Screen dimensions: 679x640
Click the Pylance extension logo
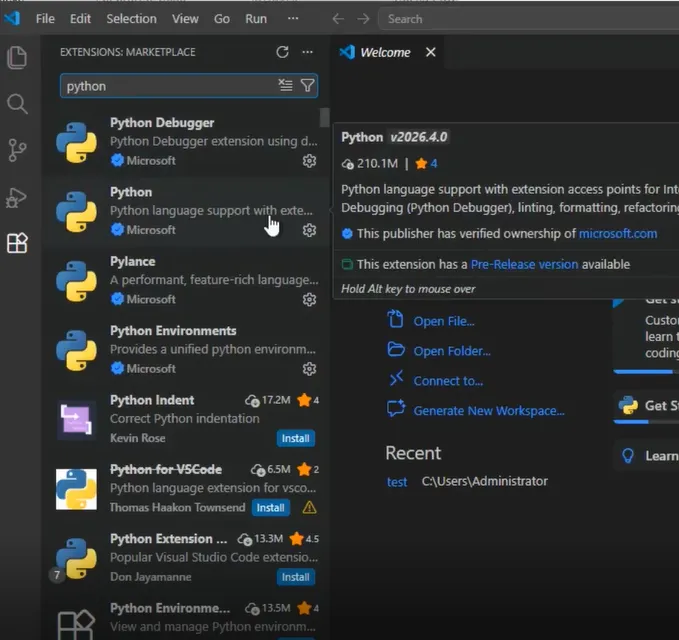pos(76,281)
